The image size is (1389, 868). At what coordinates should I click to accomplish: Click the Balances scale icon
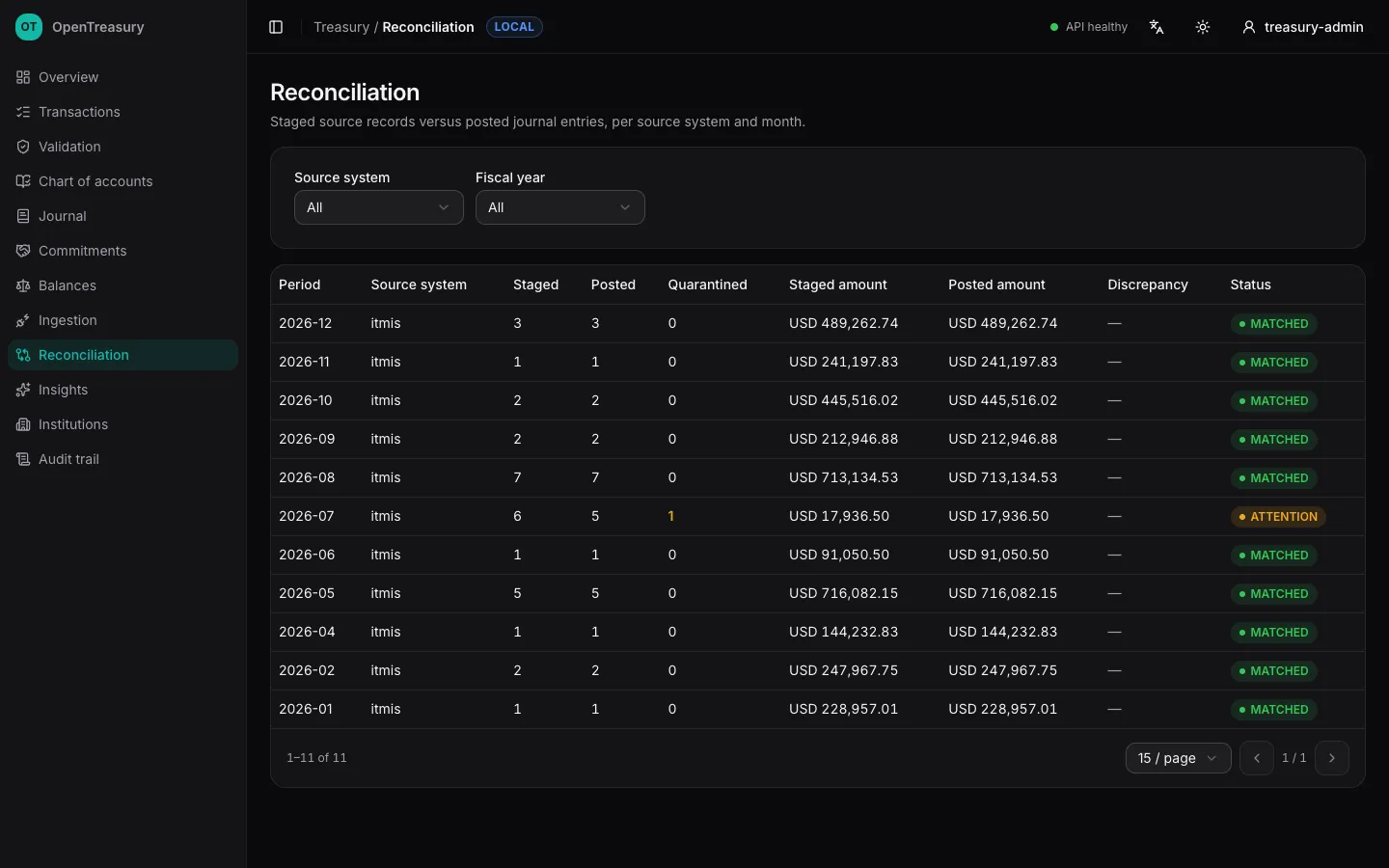(x=23, y=285)
